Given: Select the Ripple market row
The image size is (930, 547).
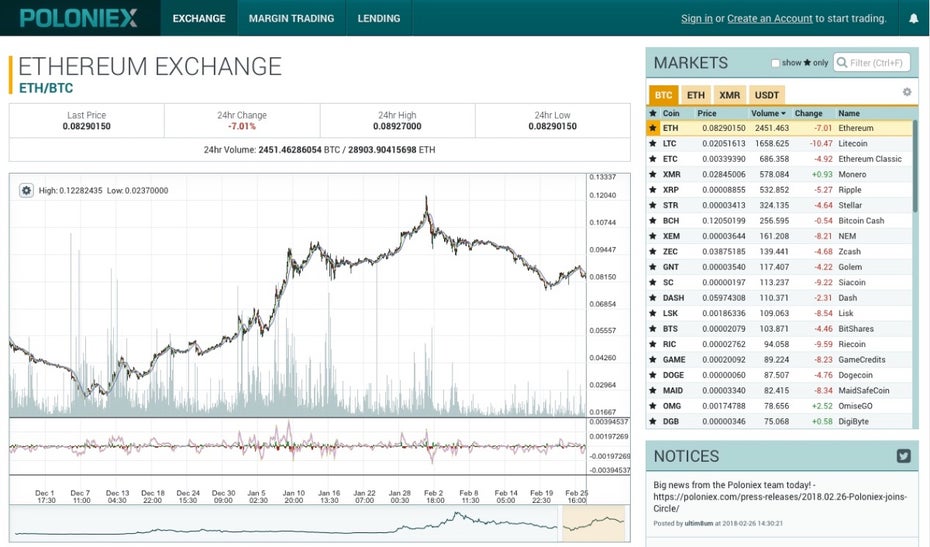Looking at the screenshot, I should 779,190.
